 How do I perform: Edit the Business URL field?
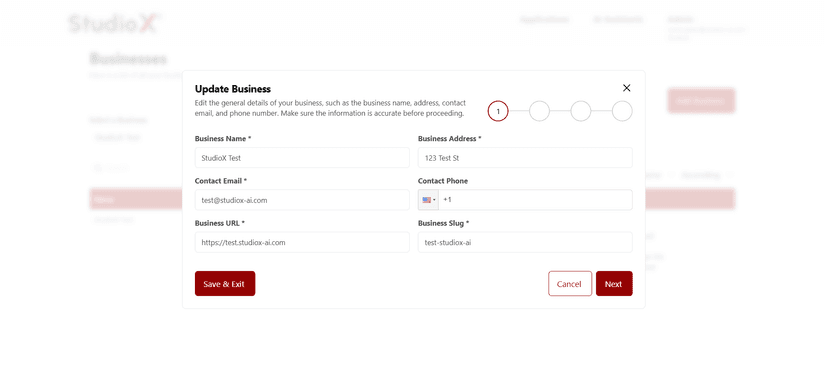pyautogui.click(x=302, y=242)
